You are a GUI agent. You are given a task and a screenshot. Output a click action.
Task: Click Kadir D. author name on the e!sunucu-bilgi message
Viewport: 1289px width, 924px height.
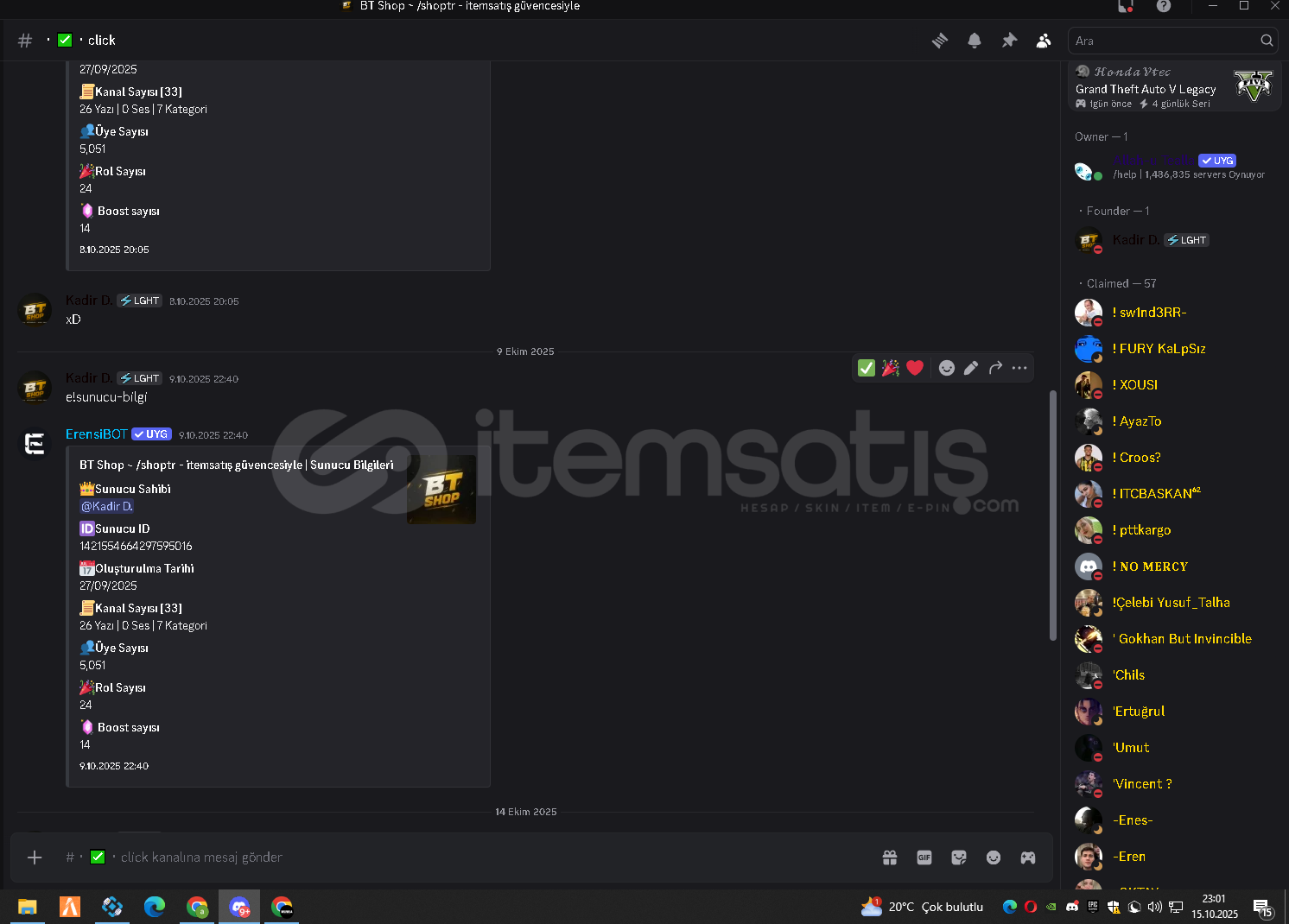[x=89, y=378]
